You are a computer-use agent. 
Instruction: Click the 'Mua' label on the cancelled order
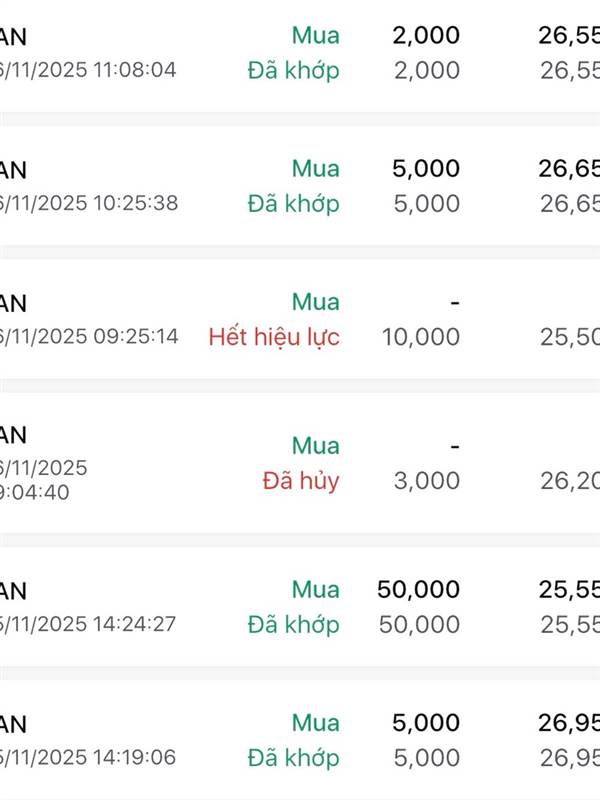316,445
